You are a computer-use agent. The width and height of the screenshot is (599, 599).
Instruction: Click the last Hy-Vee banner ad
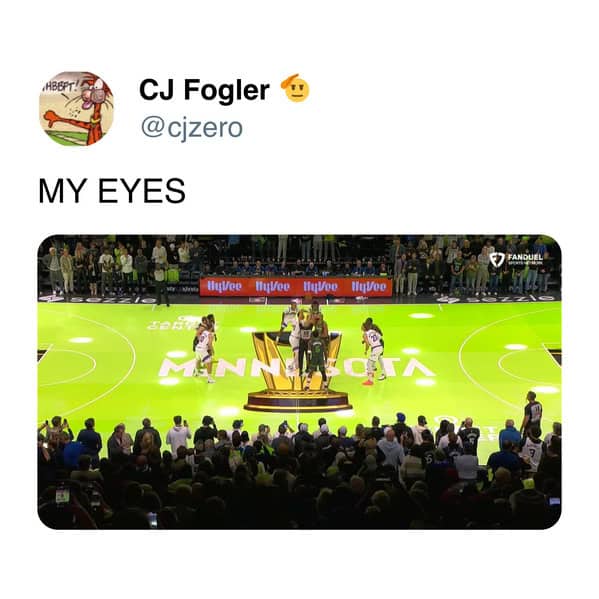tap(369, 287)
